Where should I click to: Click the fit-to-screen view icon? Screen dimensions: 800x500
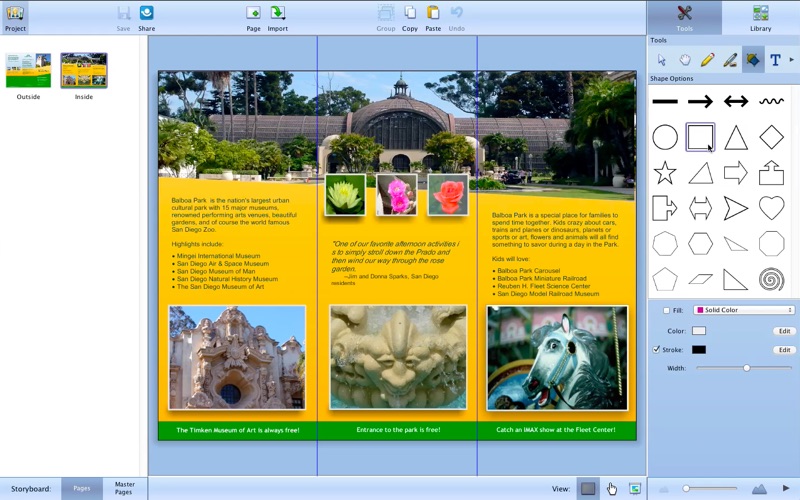point(634,489)
